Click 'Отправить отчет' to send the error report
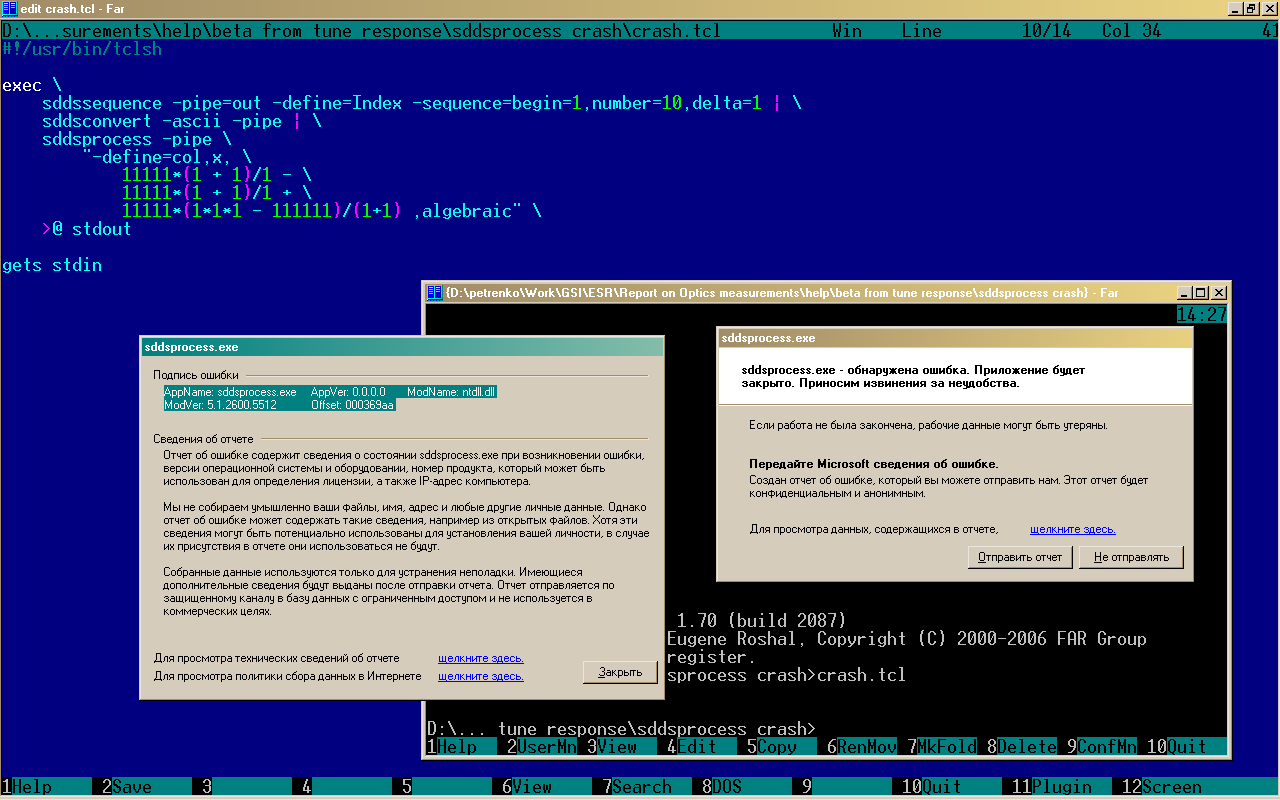This screenshot has height=800, width=1280. point(1020,557)
